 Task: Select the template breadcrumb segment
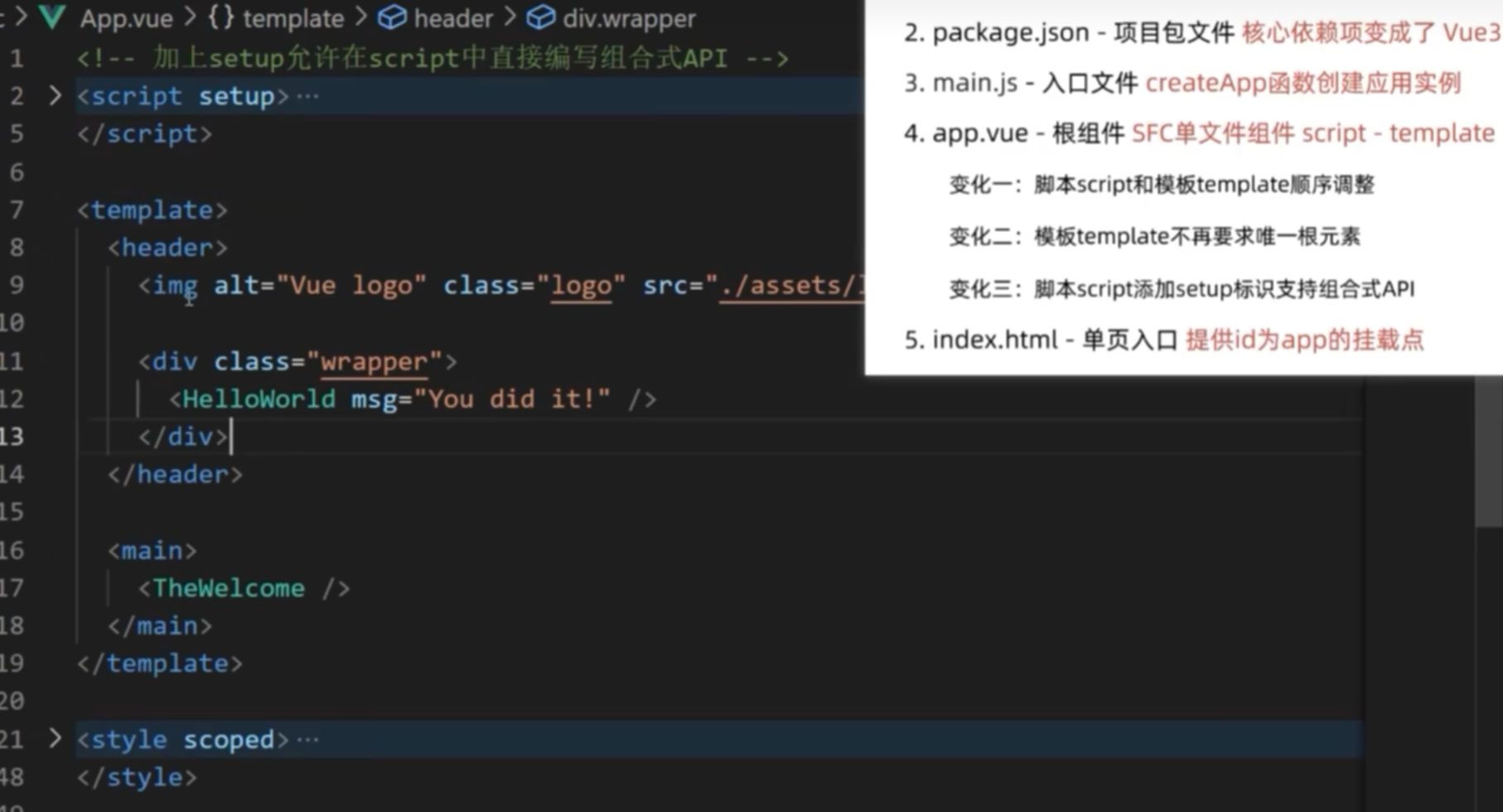point(293,18)
